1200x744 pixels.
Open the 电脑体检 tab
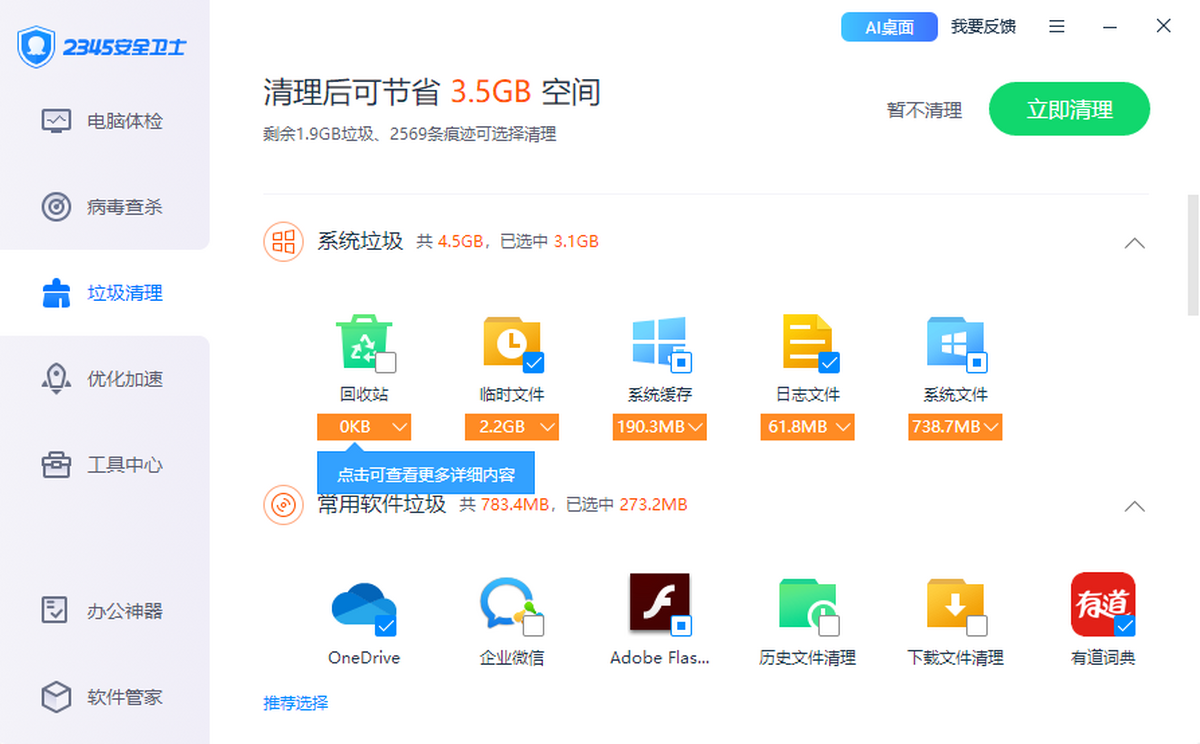click(105, 121)
